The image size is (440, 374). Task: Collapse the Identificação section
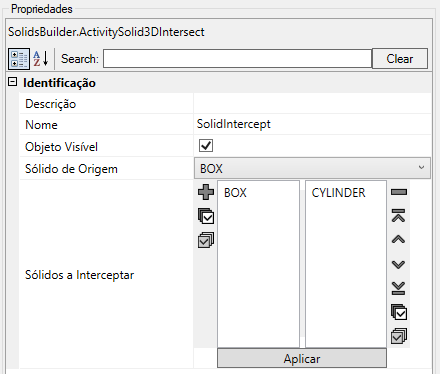tap(13, 82)
